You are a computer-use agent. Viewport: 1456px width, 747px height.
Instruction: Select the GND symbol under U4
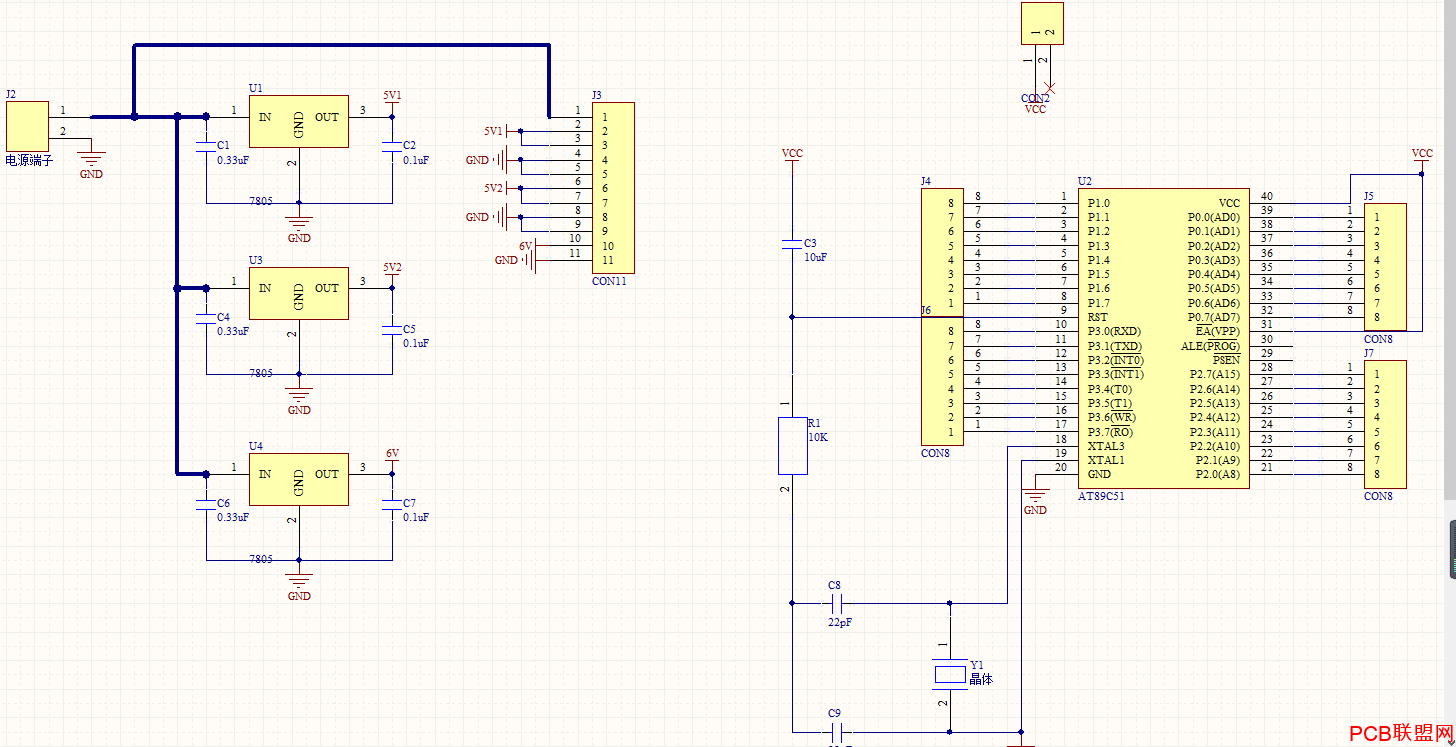[299, 583]
